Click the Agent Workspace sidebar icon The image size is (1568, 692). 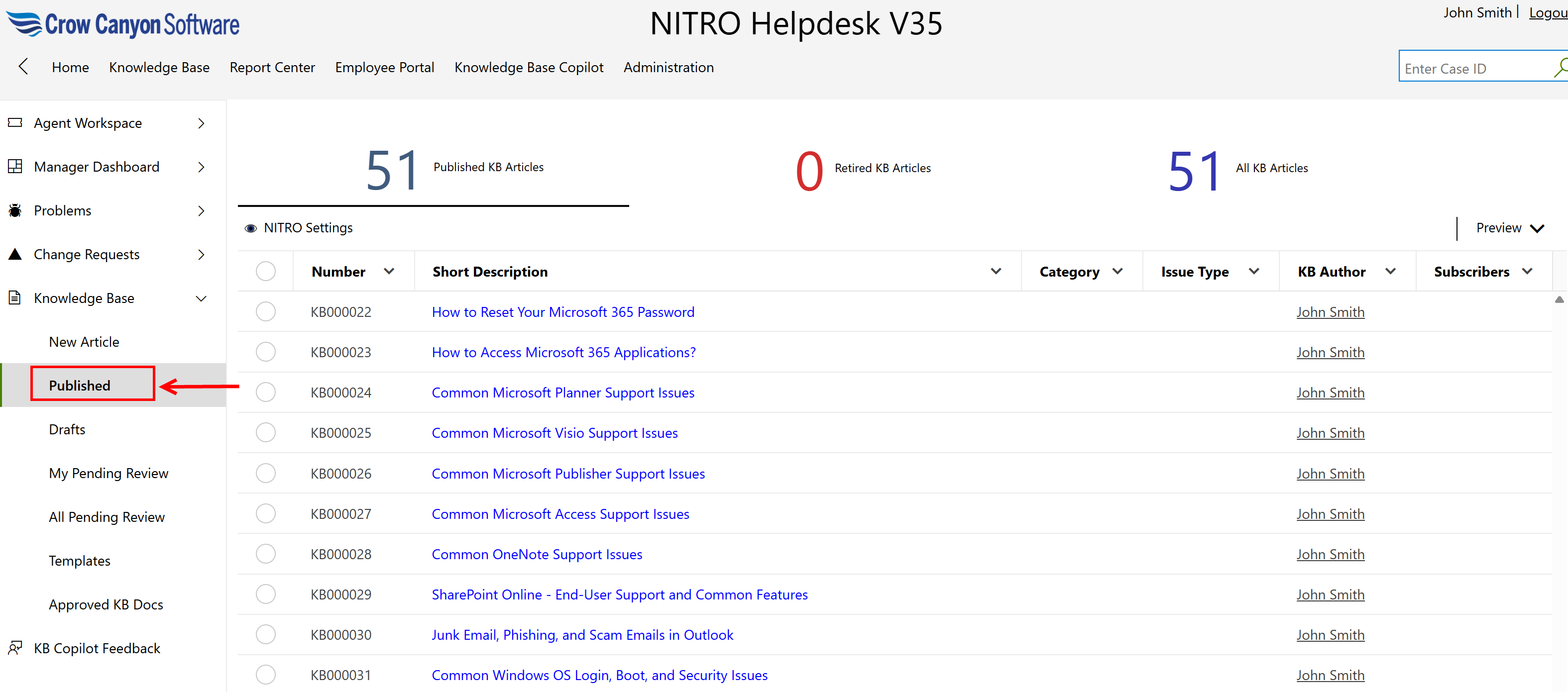pyautogui.click(x=14, y=123)
